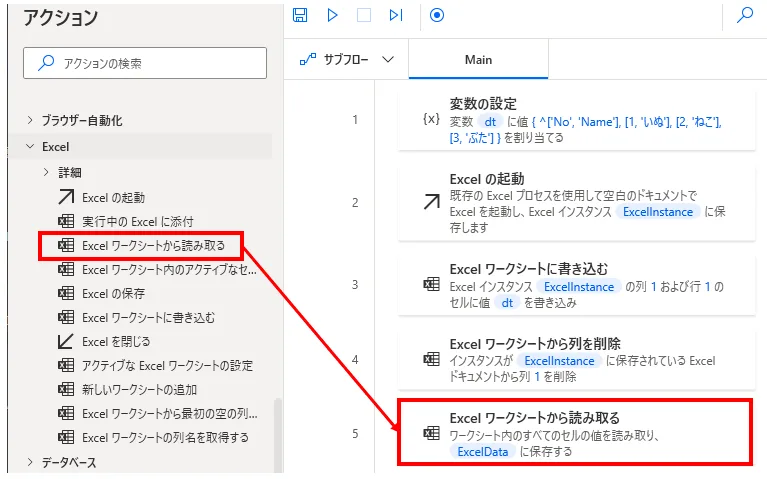Run the flow with the play icon
767x479 pixels.
pos(332,15)
